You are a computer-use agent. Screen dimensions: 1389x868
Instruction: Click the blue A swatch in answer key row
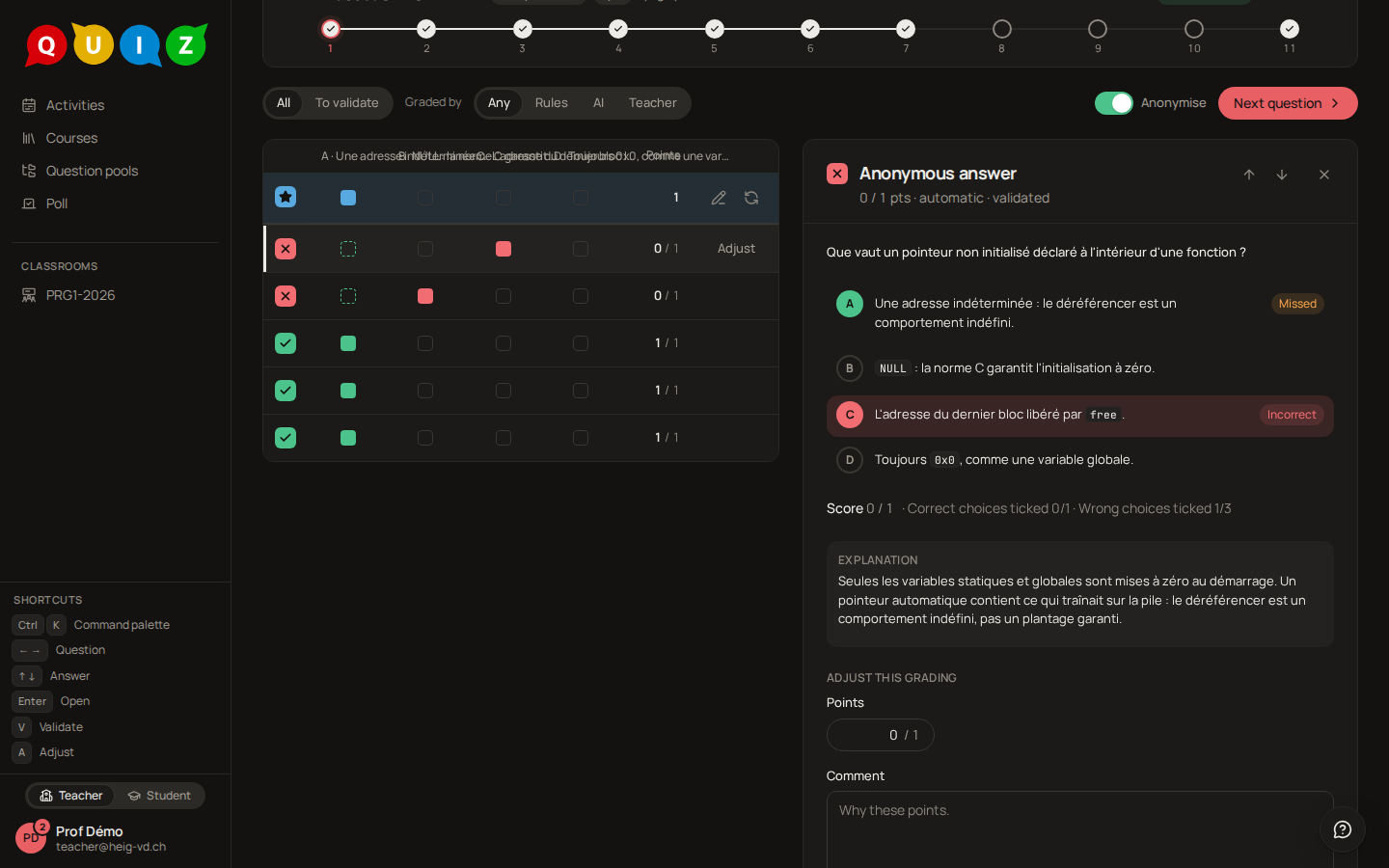pos(348,198)
